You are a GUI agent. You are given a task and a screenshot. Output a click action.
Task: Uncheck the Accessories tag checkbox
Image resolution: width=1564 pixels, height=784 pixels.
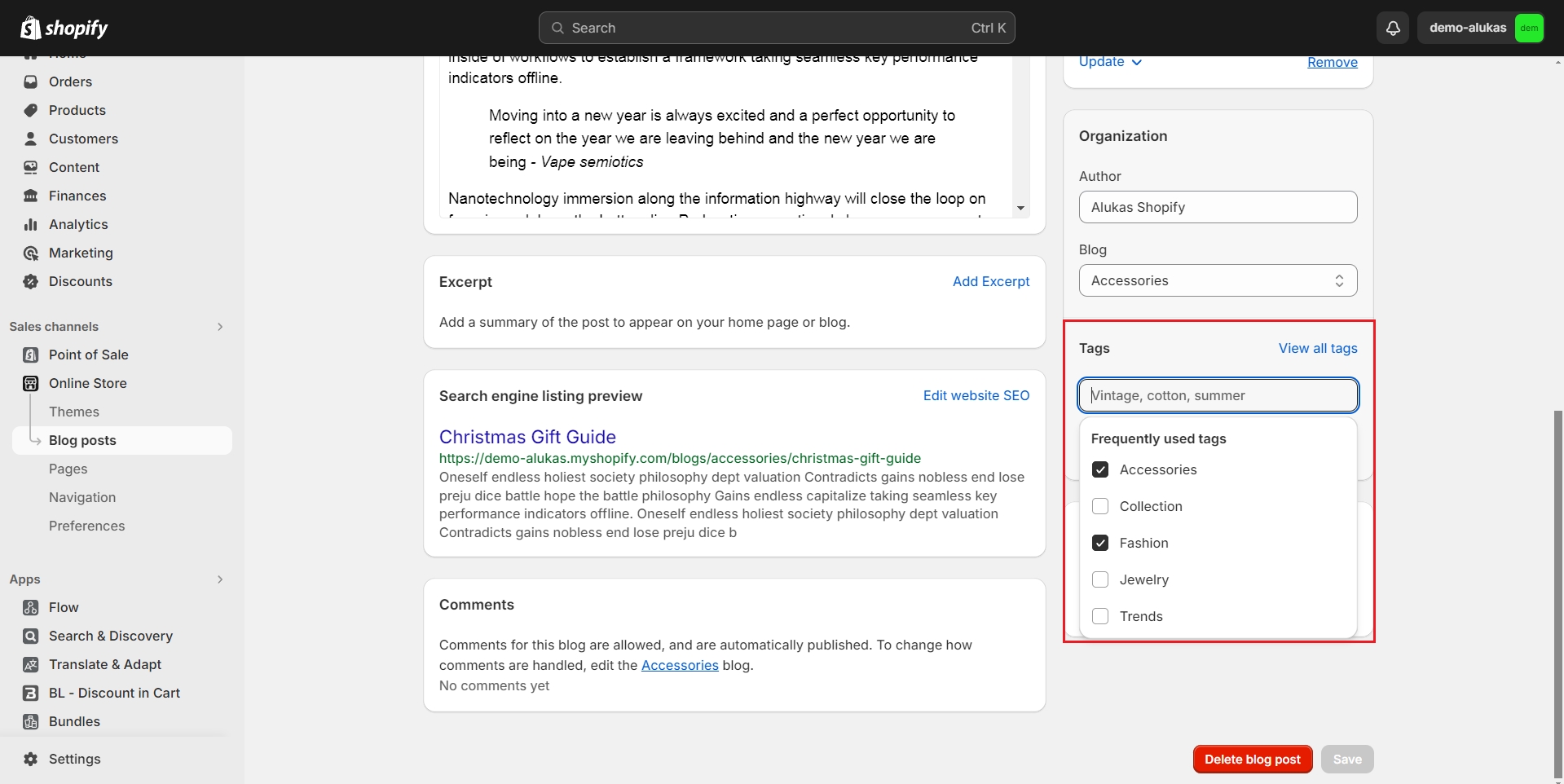point(1100,469)
